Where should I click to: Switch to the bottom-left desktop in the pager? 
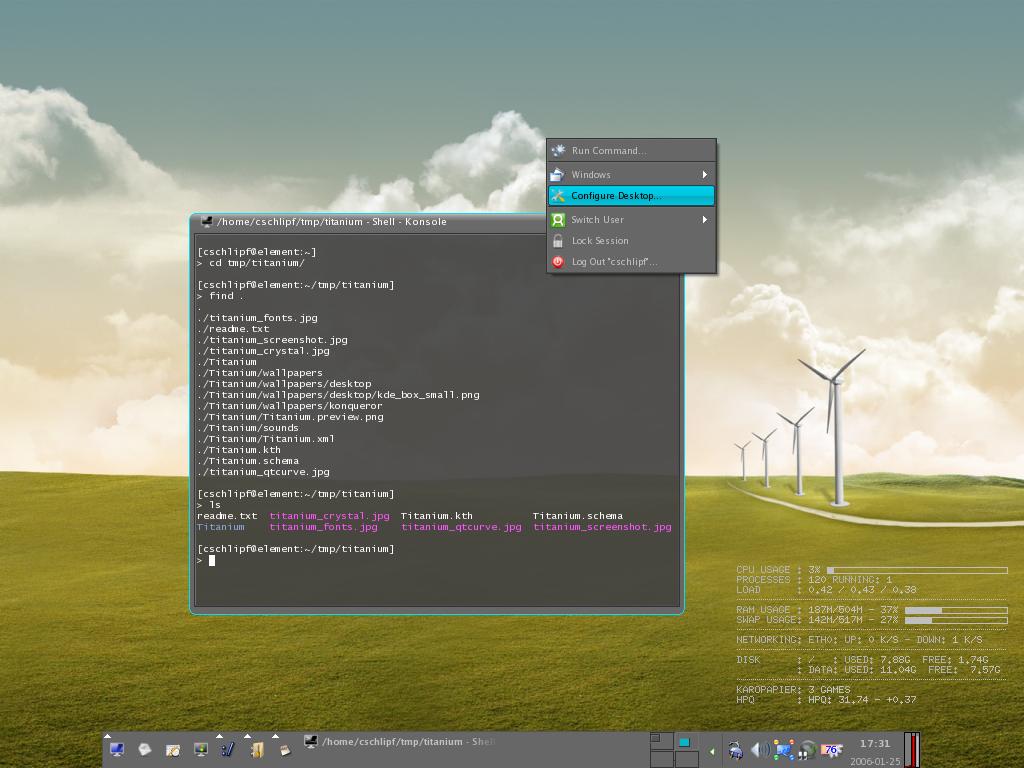pos(661,759)
